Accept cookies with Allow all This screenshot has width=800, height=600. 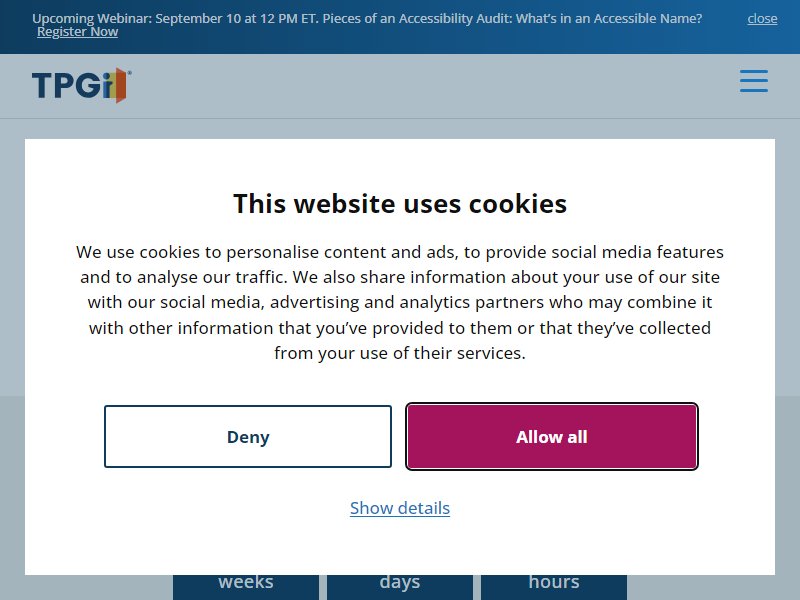(552, 436)
